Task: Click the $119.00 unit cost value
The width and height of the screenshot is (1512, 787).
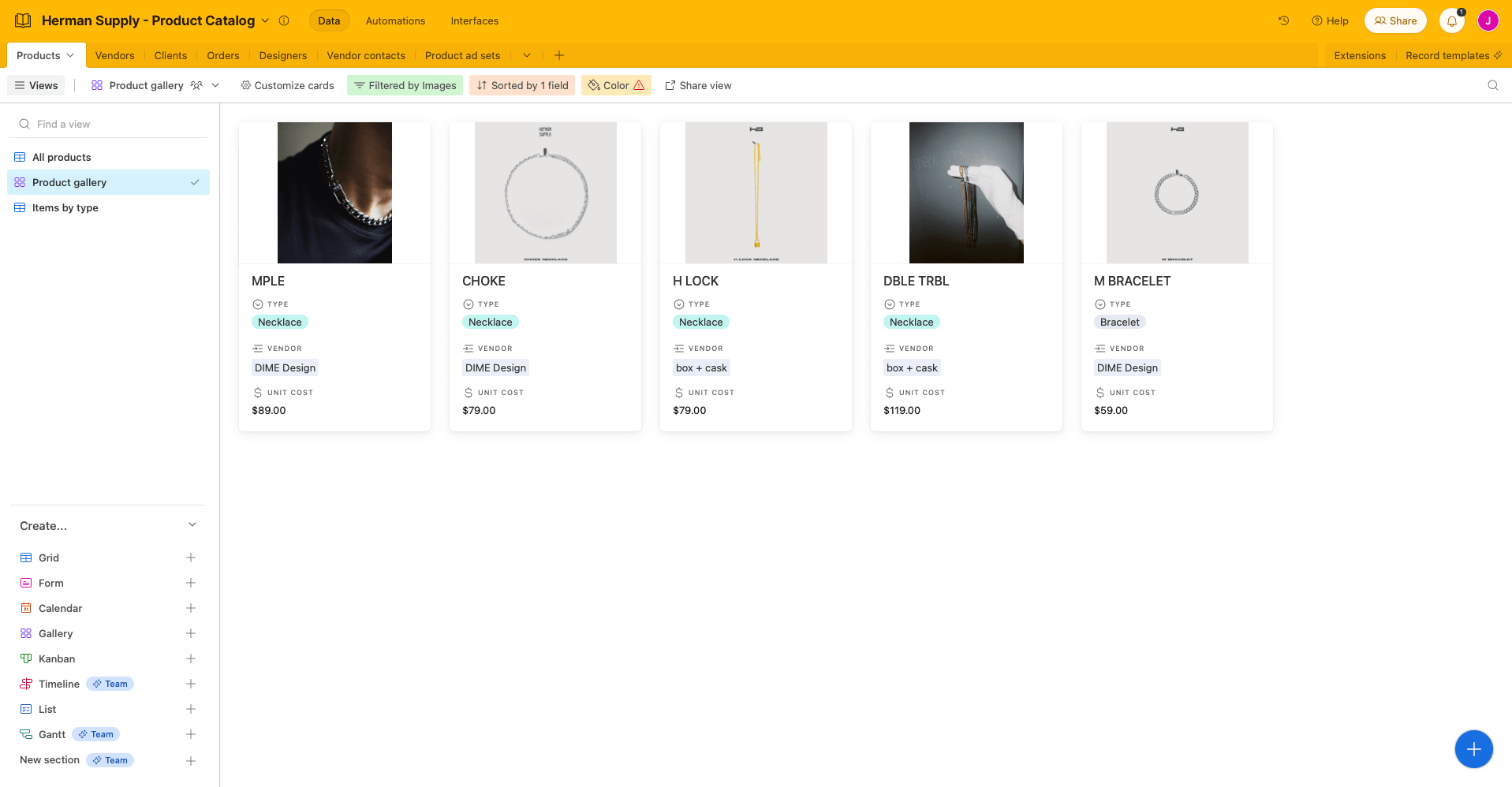Action: pyautogui.click(x=902, y=410)
